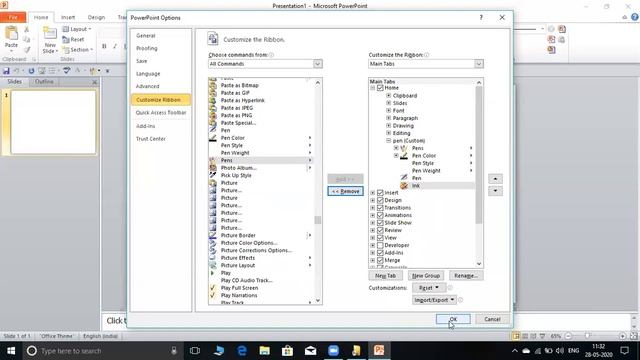Expand the Clipboard group in the tree

[x=389, y=96]
